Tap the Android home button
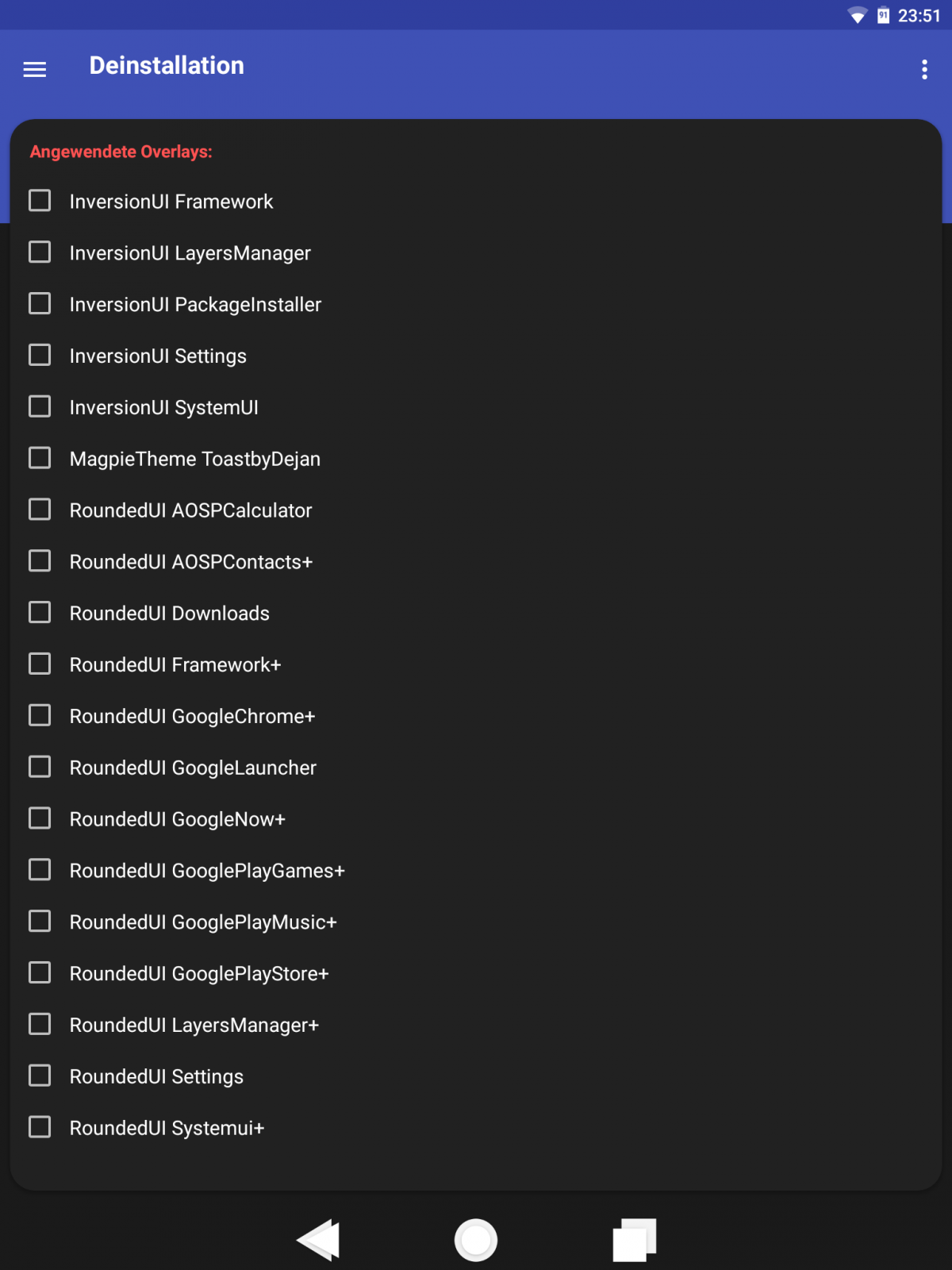This screenshot has height=1270, width=952. [x=476, y=1240]
